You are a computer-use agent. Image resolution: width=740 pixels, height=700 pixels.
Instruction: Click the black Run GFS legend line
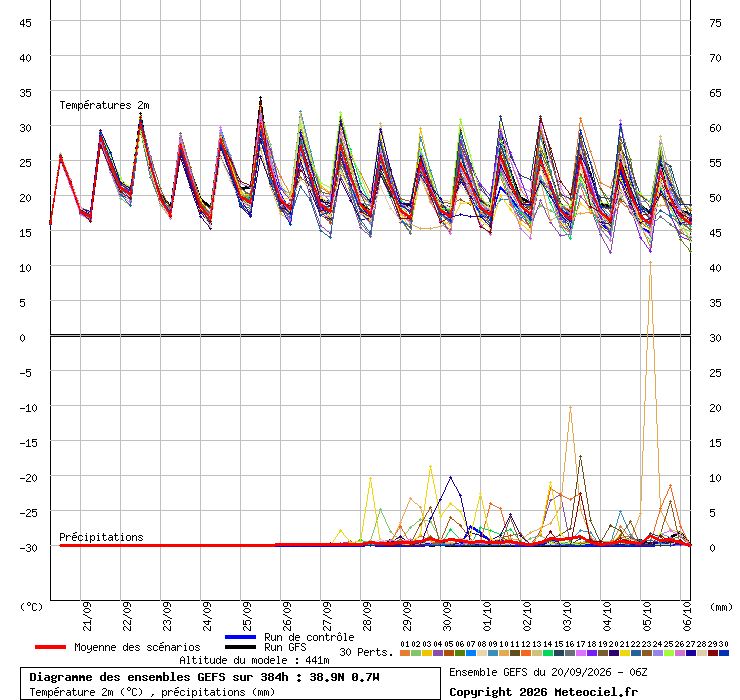241,647
